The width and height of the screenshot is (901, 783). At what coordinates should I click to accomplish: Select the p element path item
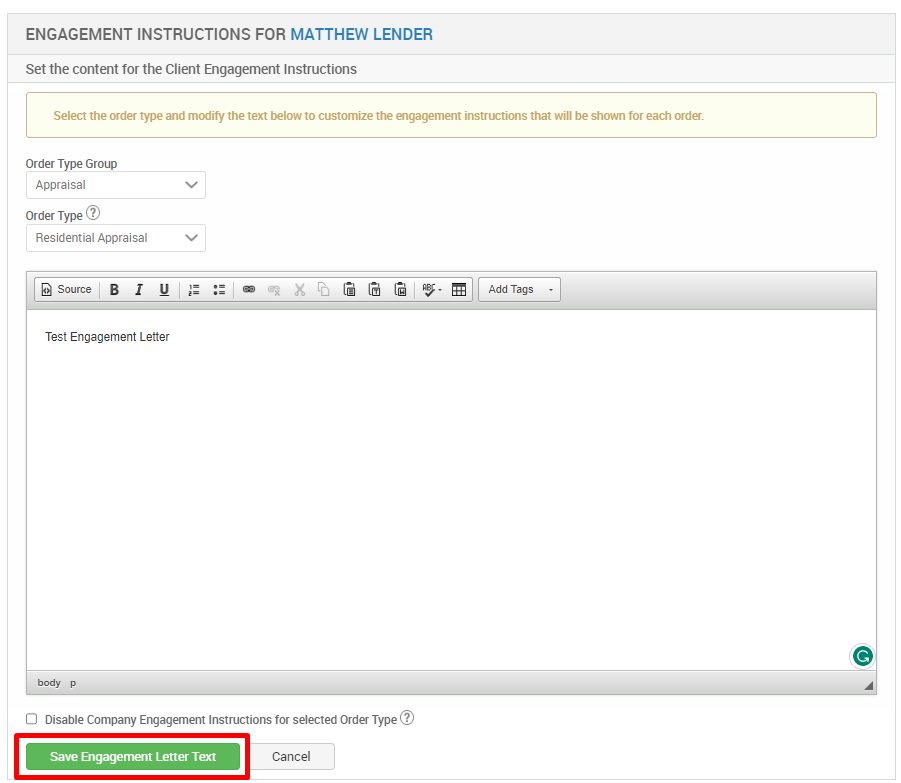pos(73,683)
